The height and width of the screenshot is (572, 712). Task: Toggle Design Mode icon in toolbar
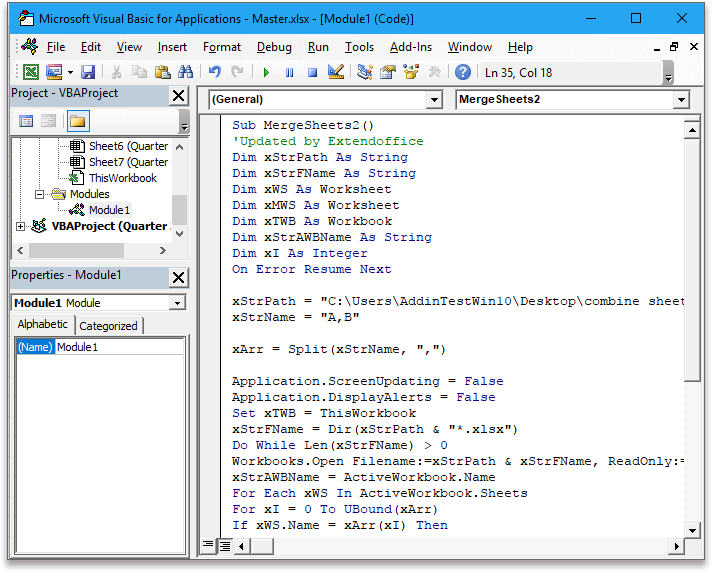tap(336, 72)
